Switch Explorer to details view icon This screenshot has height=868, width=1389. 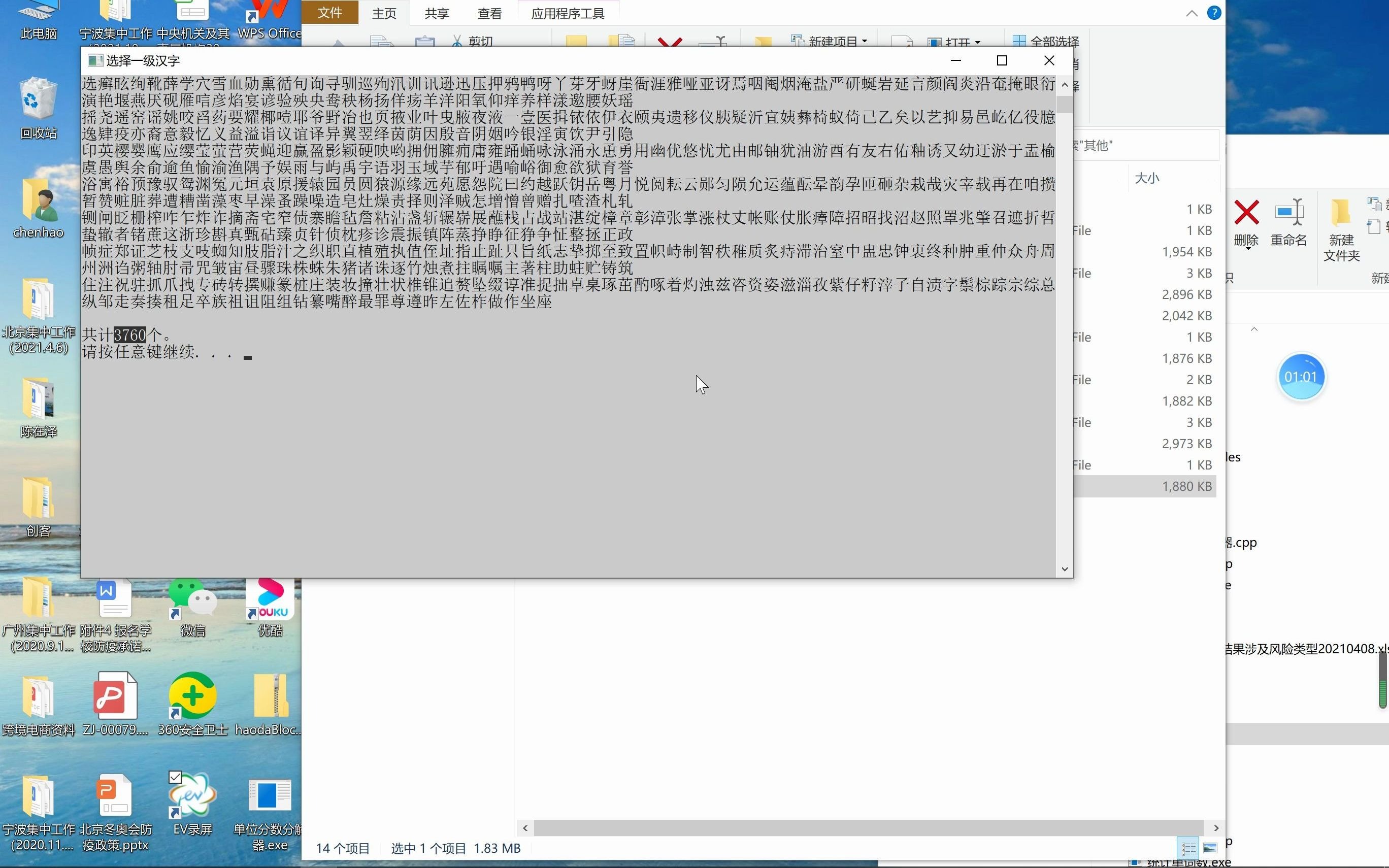point(1188,848)
